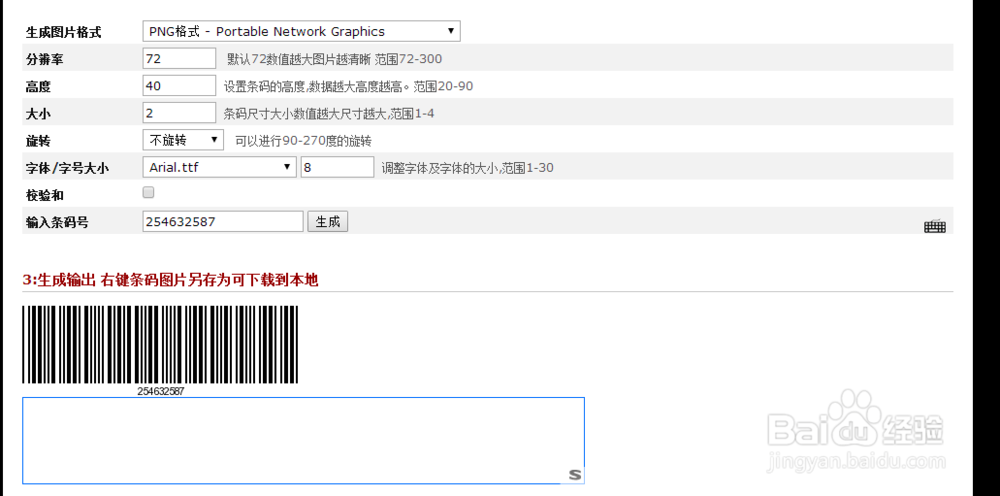This screenshot has height=496, width=1000.
Task: Click the 生成图片格式 label
Action: click(63, 32)
